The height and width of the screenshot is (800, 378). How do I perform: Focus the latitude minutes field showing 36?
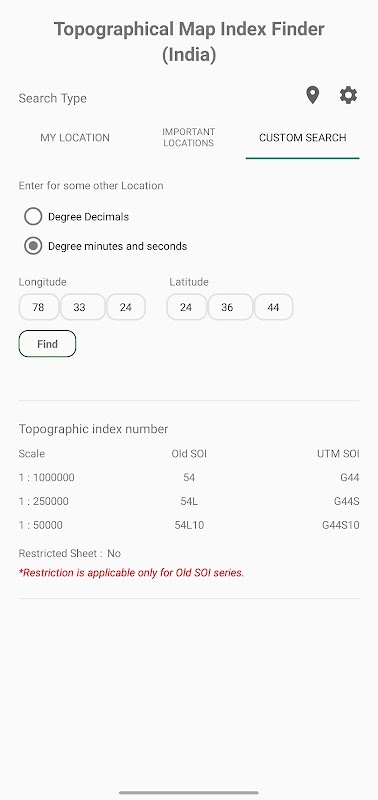click(x=230, y=307)
